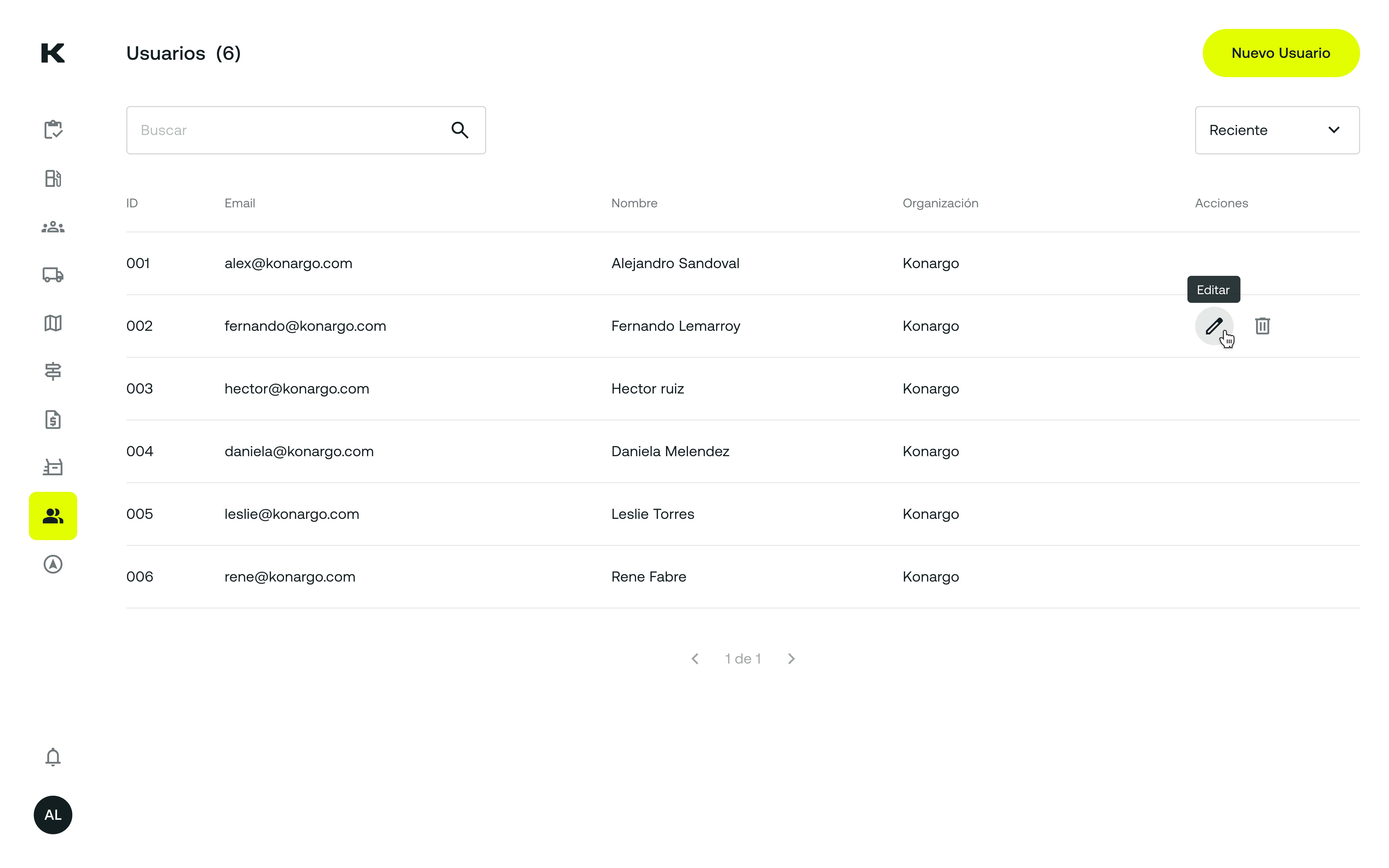Open notifications bell icon
1389x868 pixels.
point(53,757)
